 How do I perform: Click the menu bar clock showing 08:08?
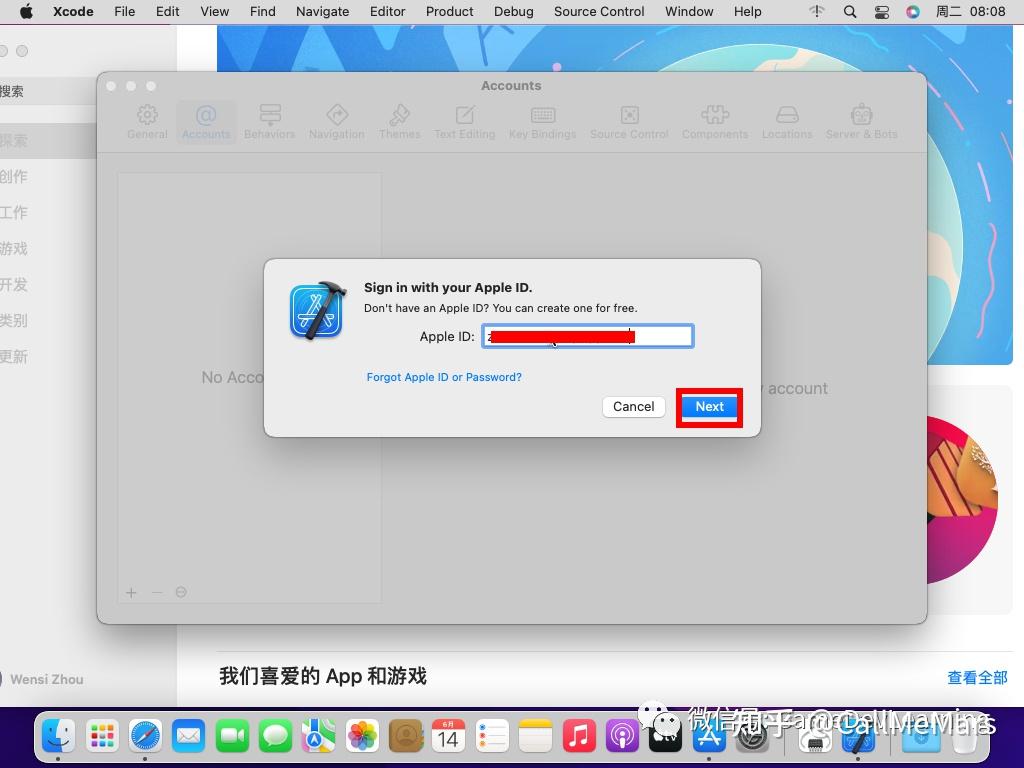tap(970, 12)
